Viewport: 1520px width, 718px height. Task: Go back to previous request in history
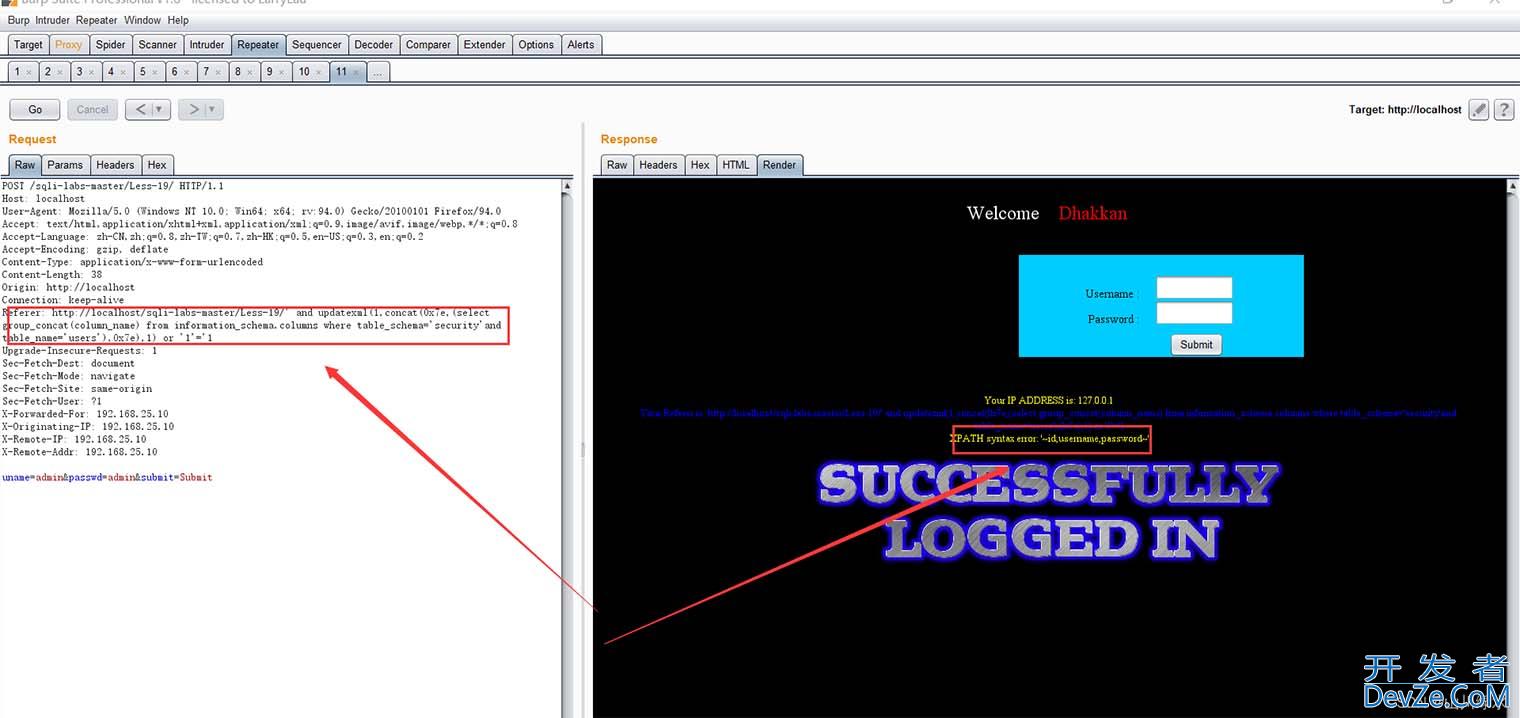138,109
